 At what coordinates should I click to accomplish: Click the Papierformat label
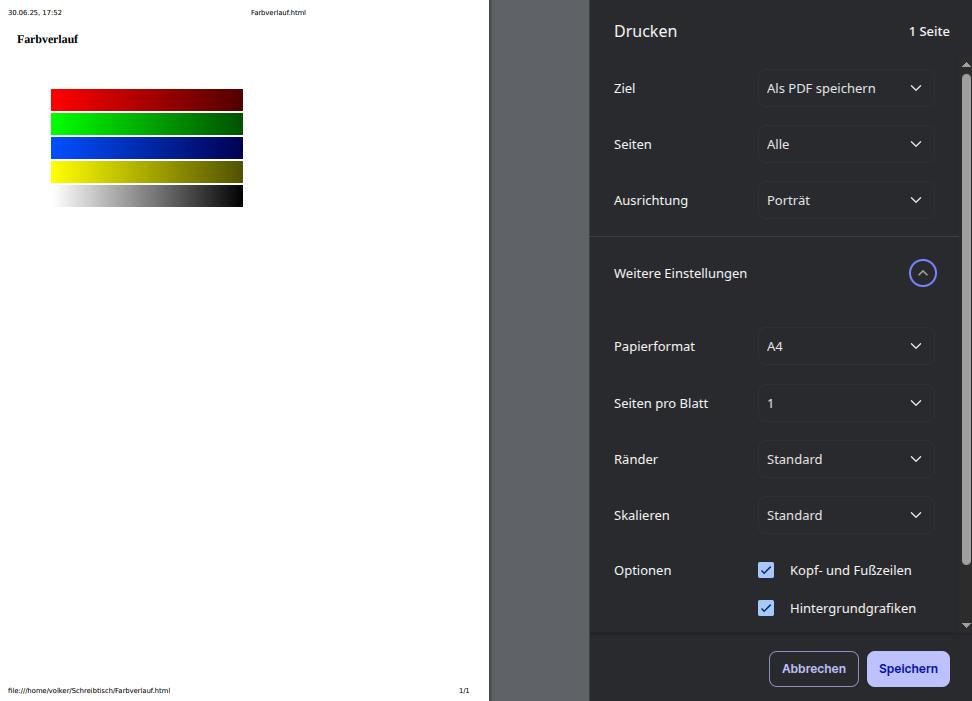pos(654,346)
